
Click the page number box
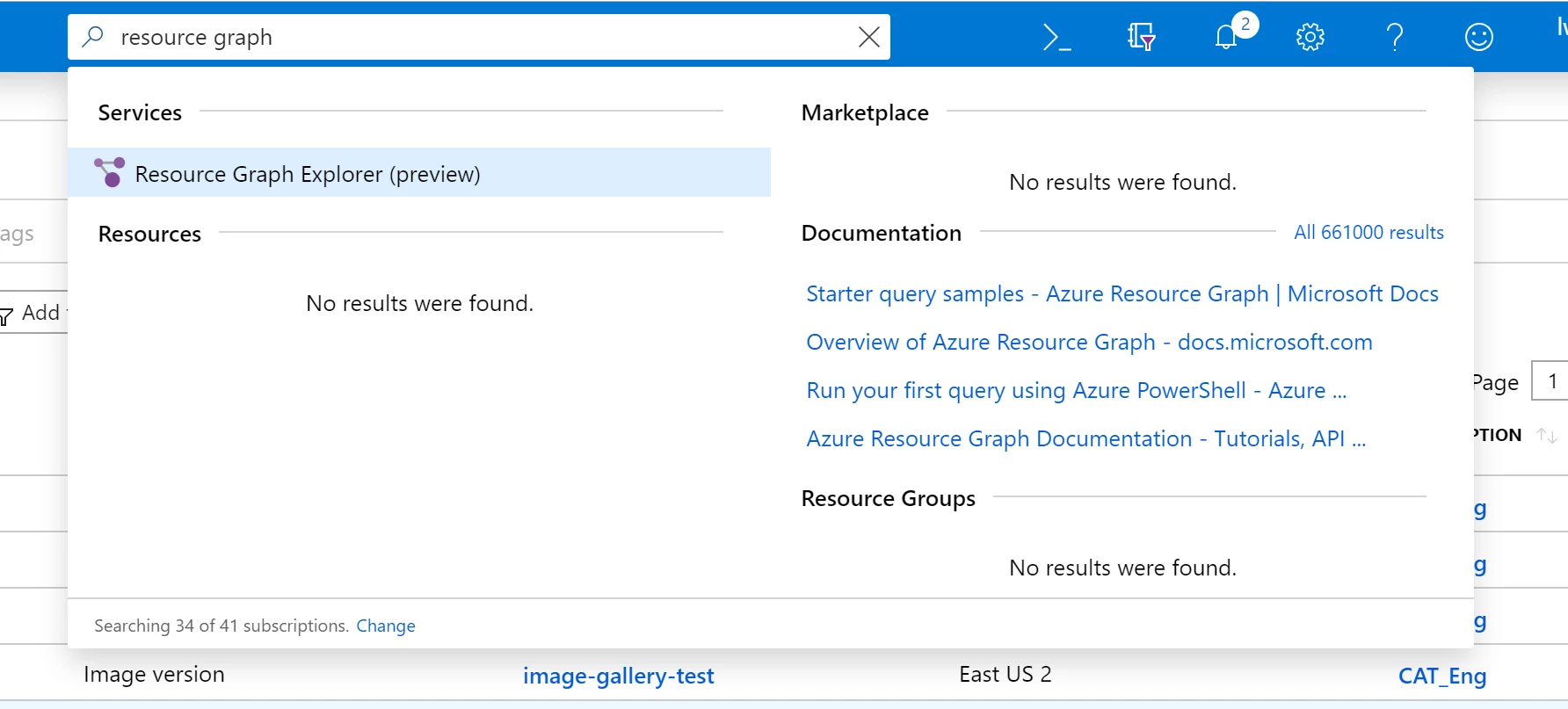(x=1550, y=381)
